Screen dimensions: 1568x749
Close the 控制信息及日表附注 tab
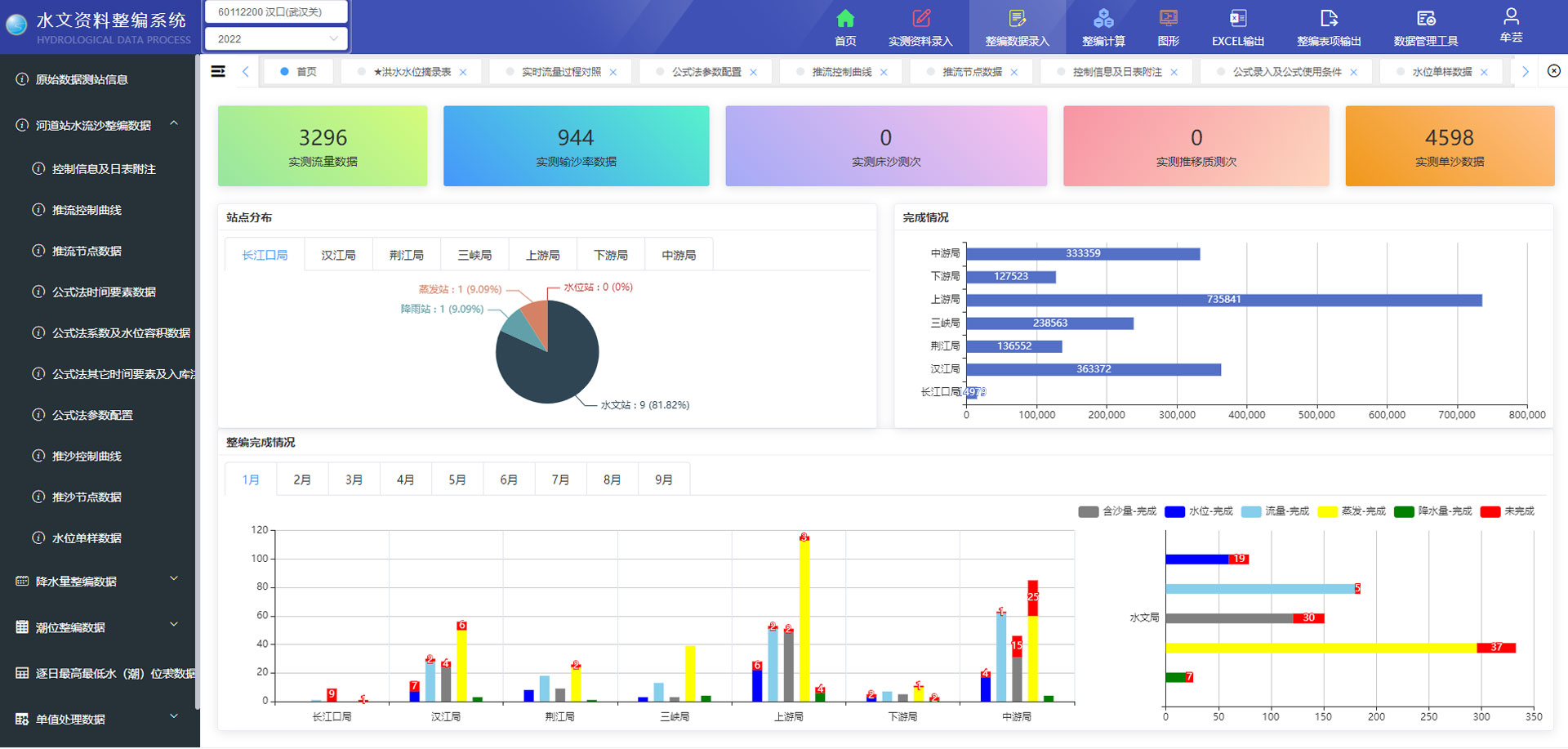[1174, 72]
